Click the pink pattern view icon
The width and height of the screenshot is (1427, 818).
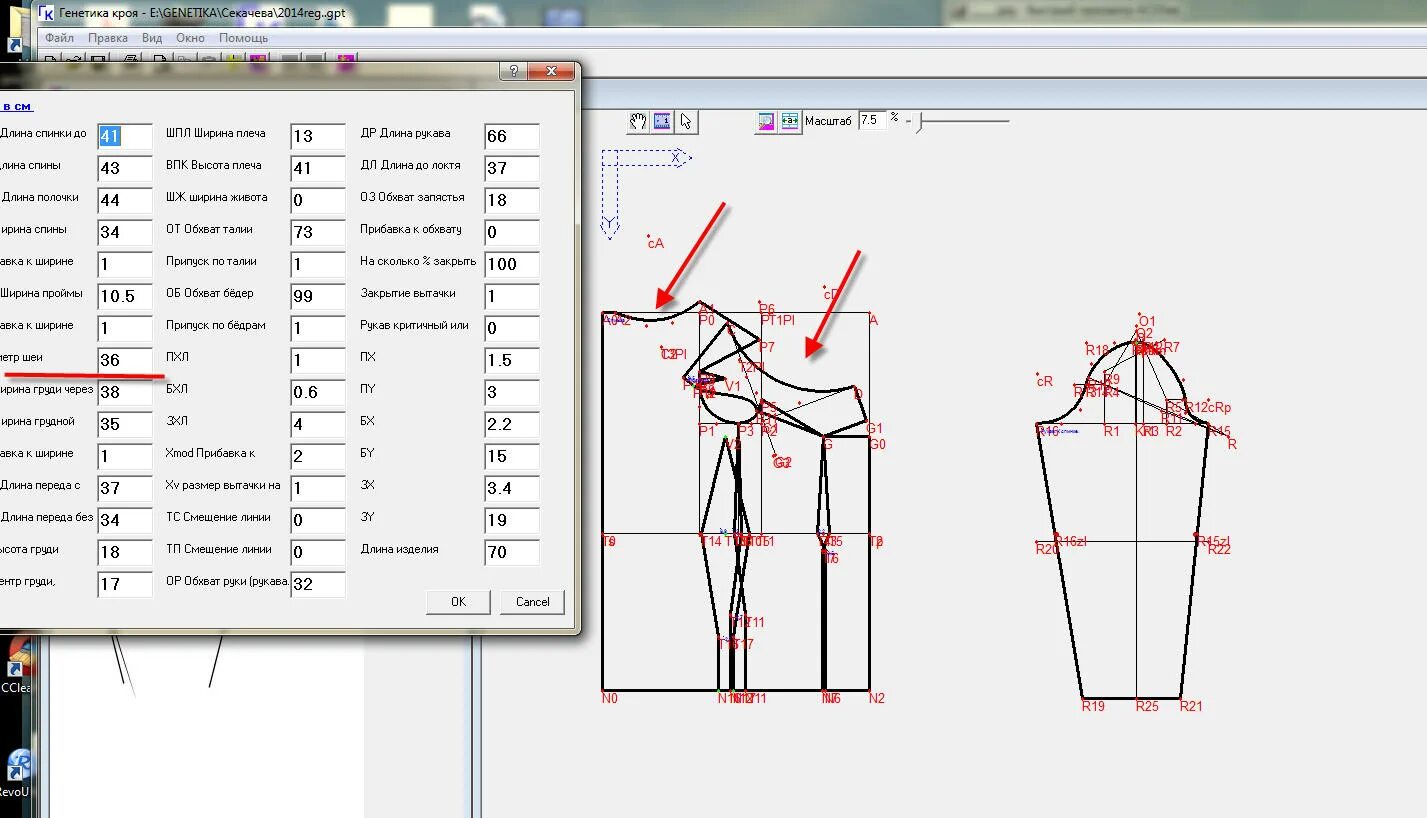pyautogui.click(x=766, y=121)
